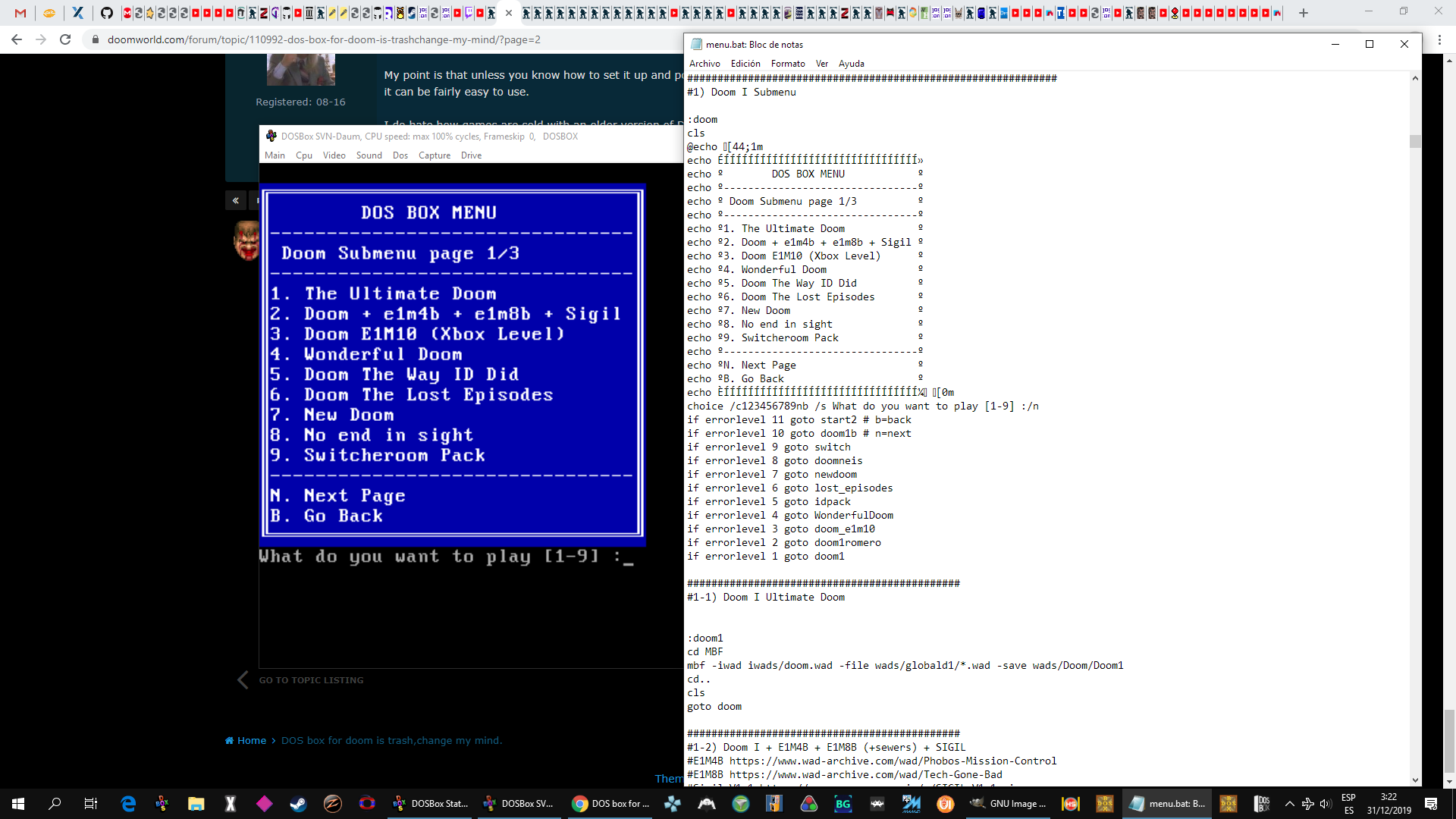Switch to the menu.bat Notepad taskbar button
Viewport: 1456px width, 819px height.
[1167, 804]
